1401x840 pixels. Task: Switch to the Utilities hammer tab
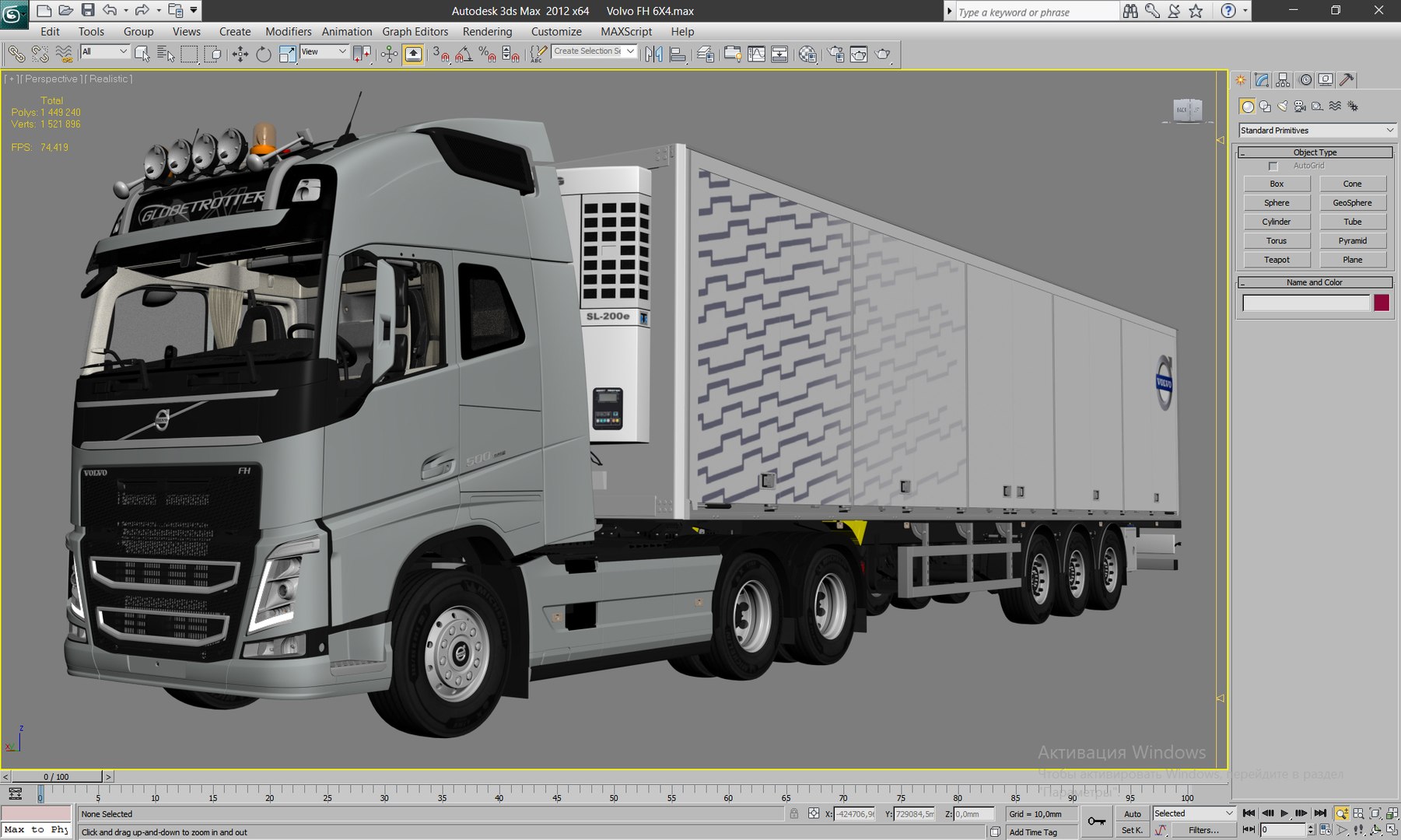[1347, 79]
